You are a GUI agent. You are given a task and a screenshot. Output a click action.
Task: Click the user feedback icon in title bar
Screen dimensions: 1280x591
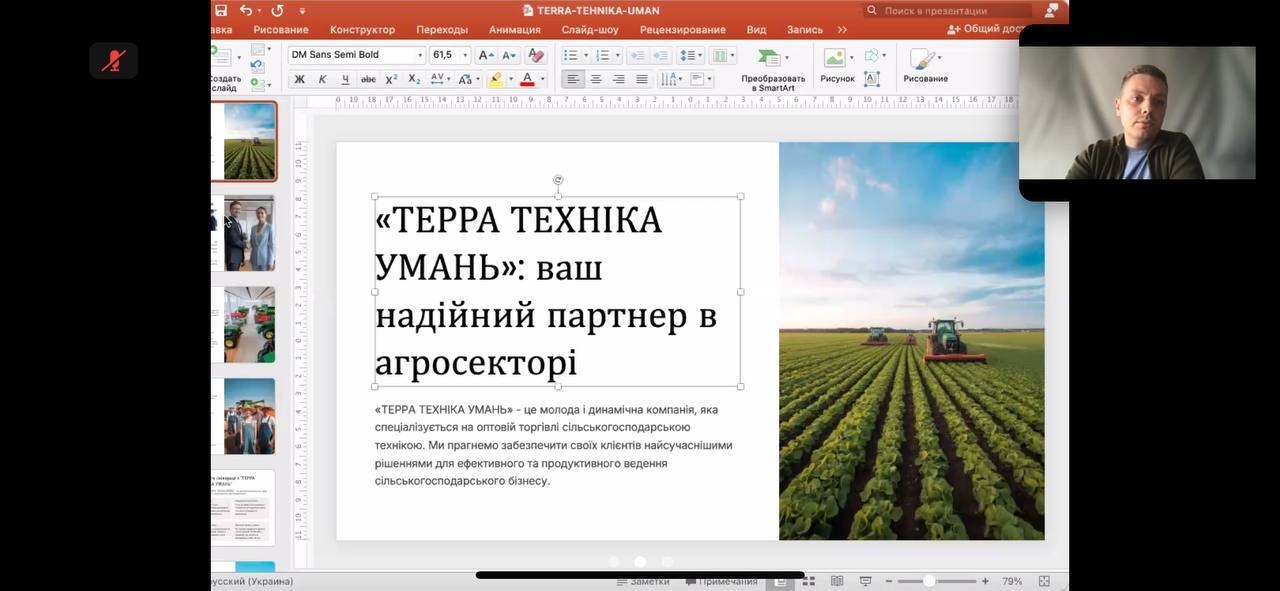click(x=1051, y=10)
